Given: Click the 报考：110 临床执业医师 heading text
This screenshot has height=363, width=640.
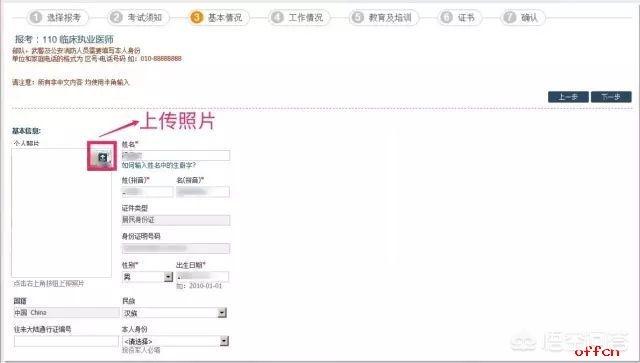Looking at the screenshot, I should tap(64, 39).
